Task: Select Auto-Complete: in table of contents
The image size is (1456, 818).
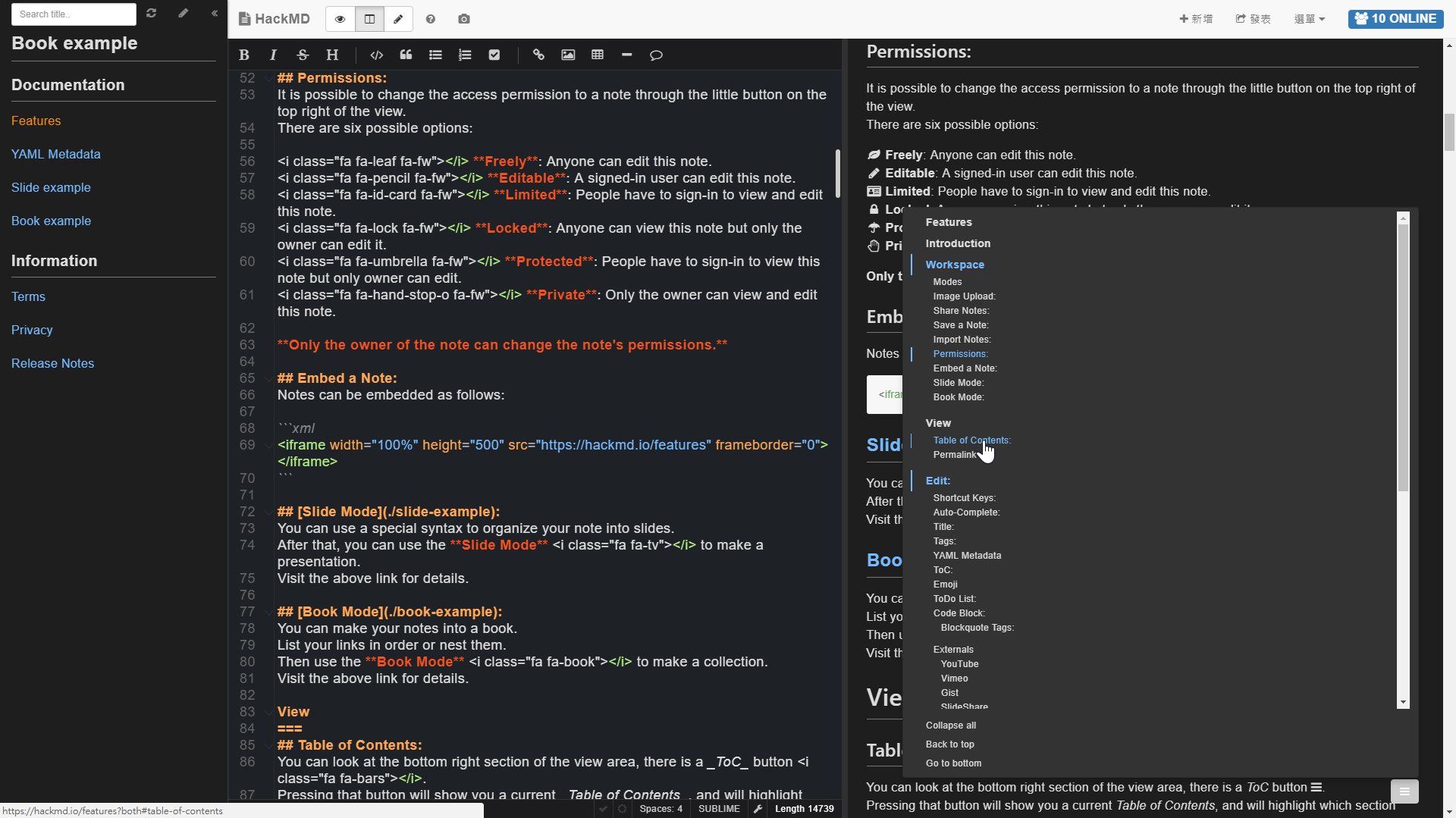Action: coord(966,512)
